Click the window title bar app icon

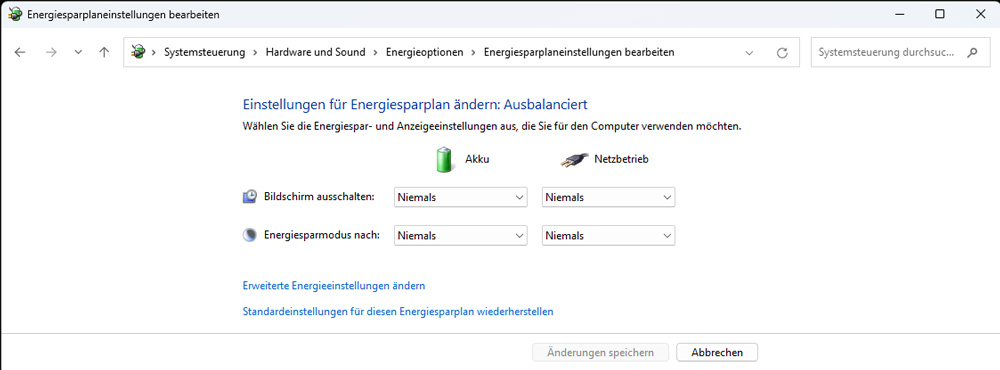[14, 14]
